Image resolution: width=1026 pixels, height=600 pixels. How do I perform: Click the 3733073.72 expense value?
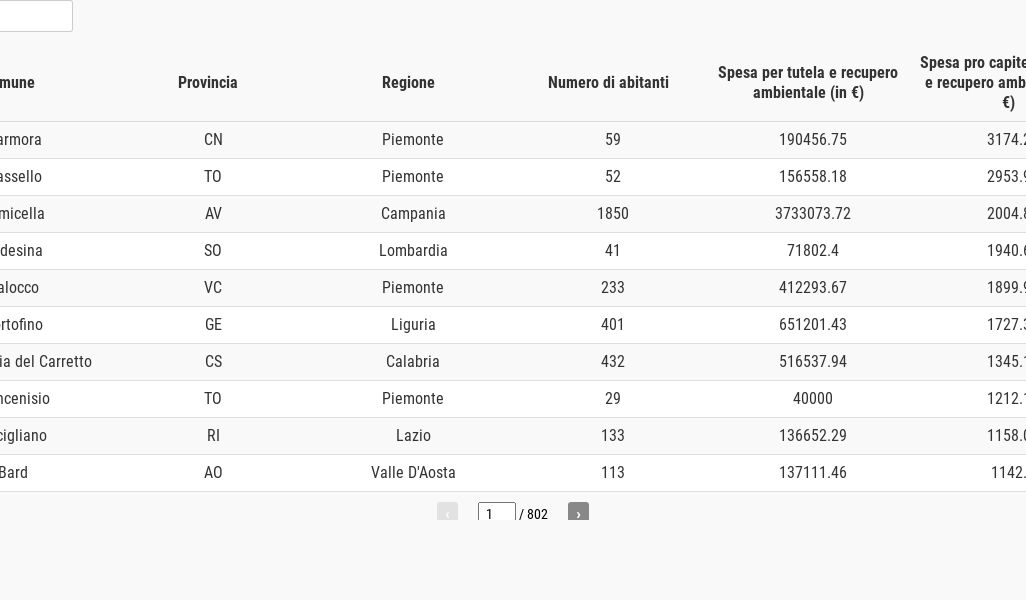(812, 213)
